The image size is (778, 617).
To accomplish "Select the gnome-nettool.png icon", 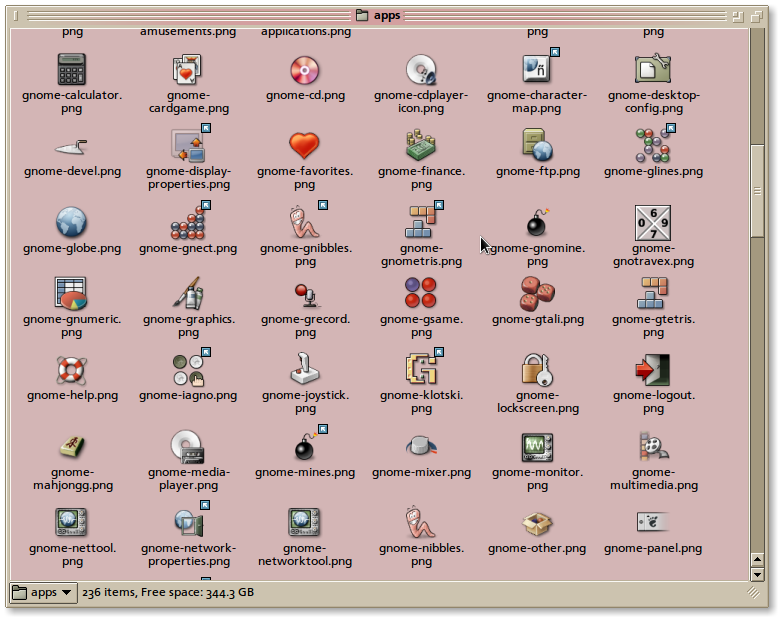I will coord(71,523).
